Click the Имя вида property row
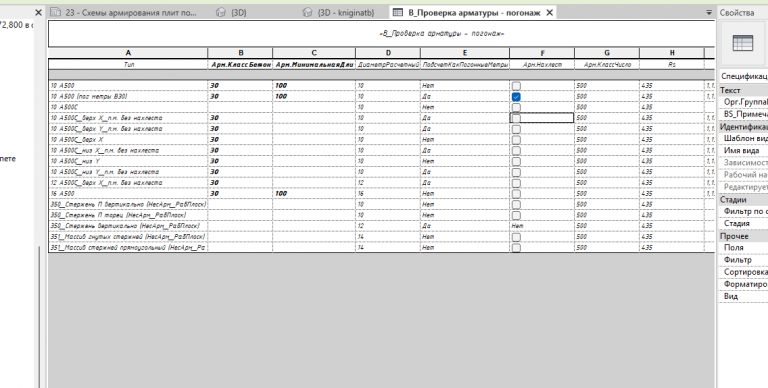This screenshot has width=768, height=388. click(x=743, y=151)
